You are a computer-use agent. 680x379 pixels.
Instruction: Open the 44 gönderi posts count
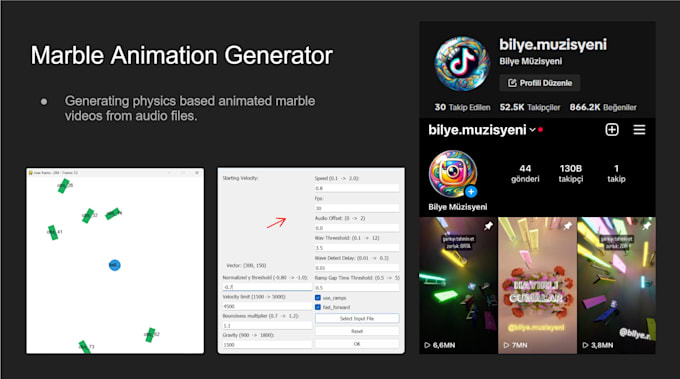(x=525, y=173)
